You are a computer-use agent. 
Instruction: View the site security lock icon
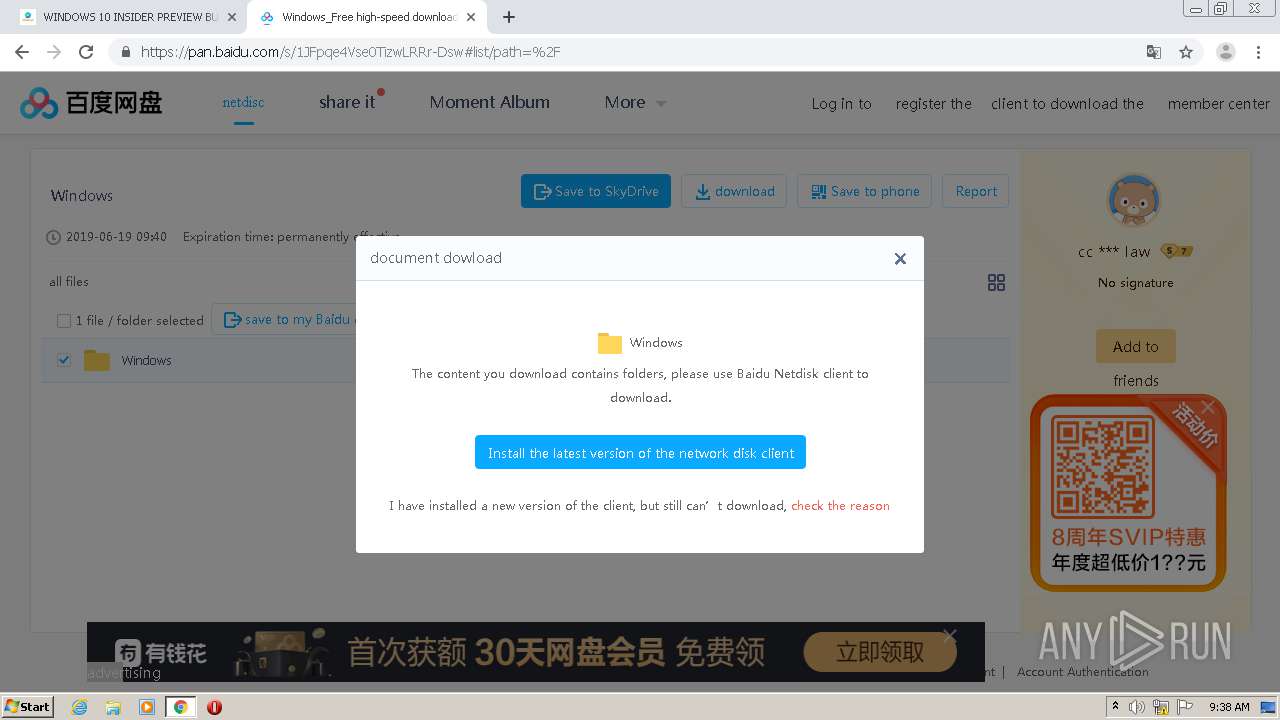pos(126,52)
